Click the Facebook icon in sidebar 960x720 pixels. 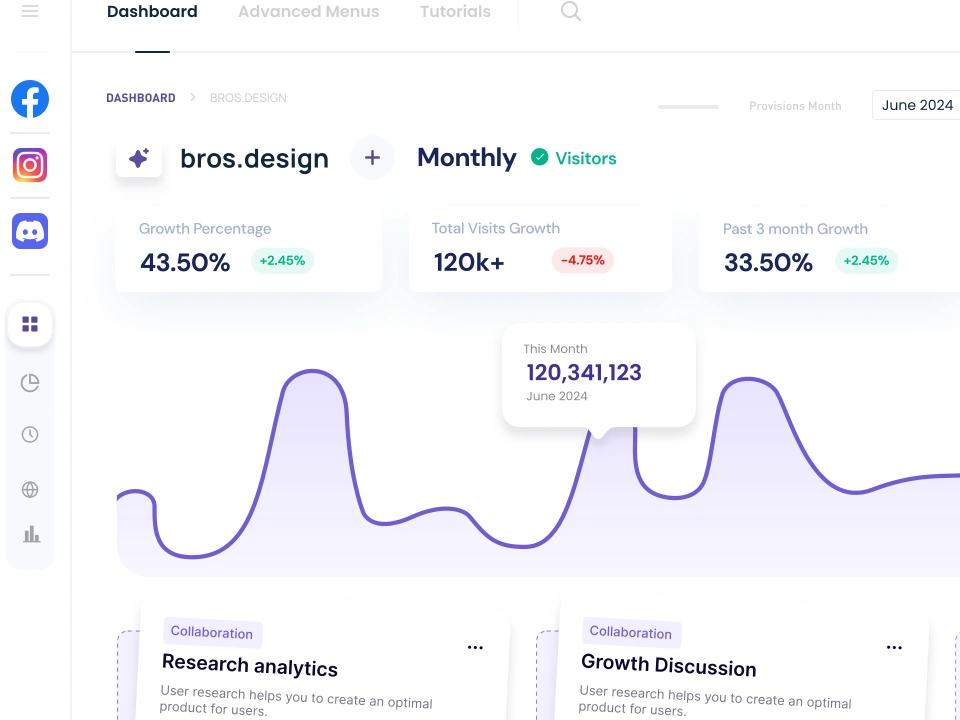click(x=30, y=99)
